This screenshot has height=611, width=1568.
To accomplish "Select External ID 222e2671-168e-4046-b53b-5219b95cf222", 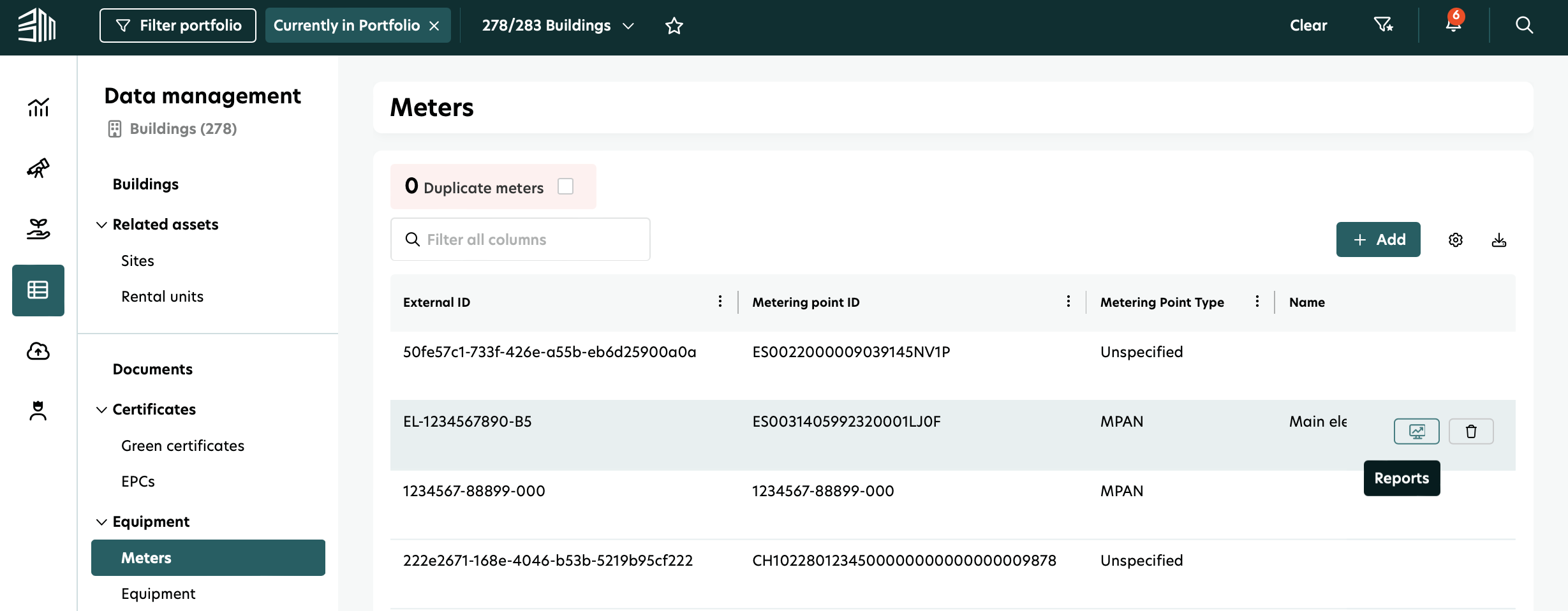I will 548,561.
